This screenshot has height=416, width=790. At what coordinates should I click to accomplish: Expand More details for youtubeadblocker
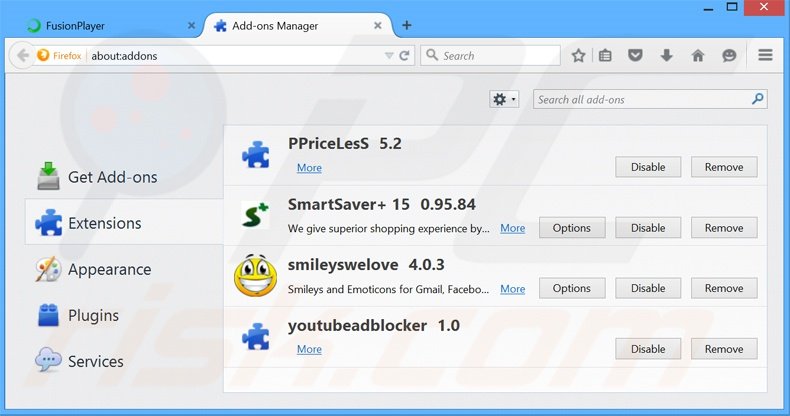309,349
